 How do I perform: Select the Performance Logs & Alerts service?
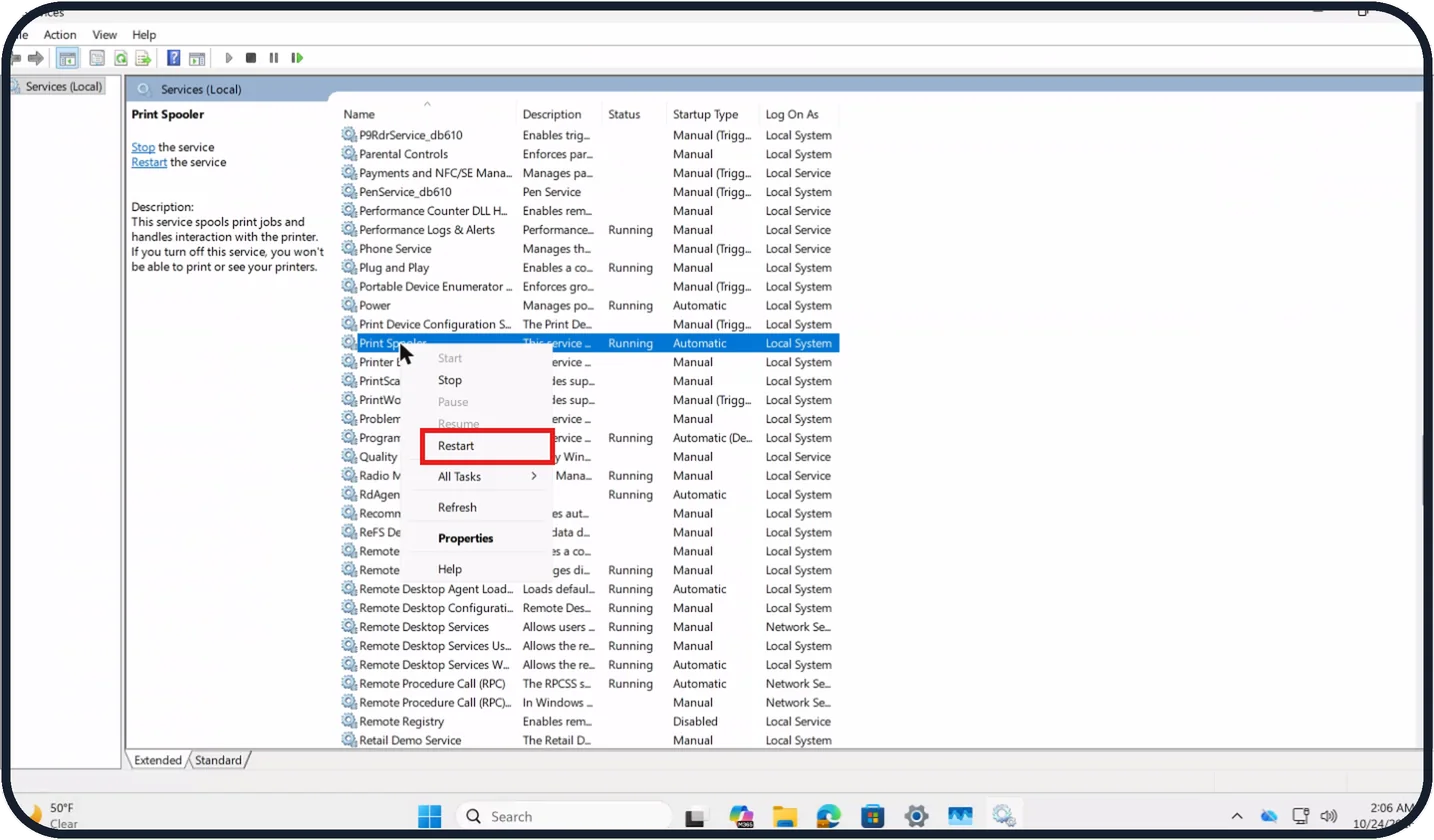(589, 230)
